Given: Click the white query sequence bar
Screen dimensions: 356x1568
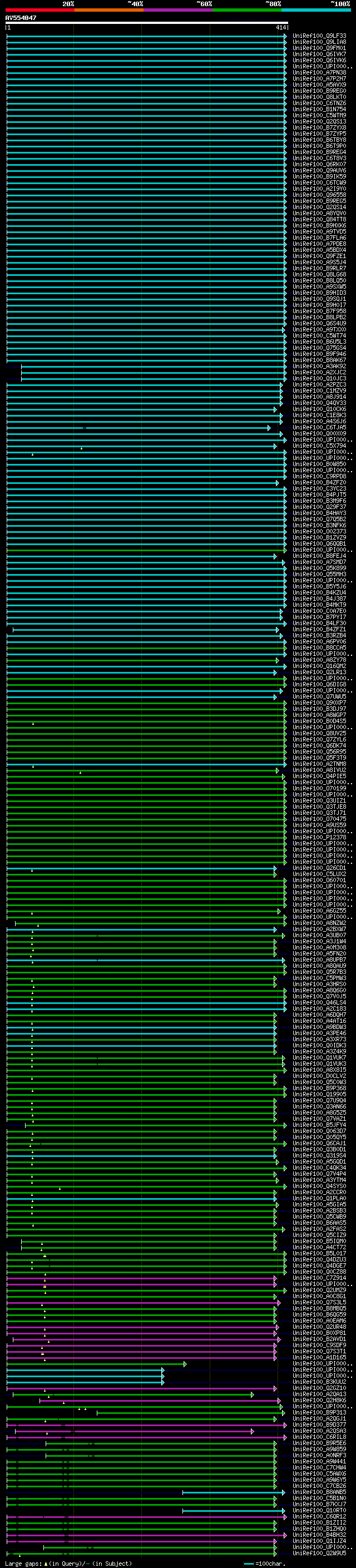Looking at the screenshot, I should click(147, 23).
